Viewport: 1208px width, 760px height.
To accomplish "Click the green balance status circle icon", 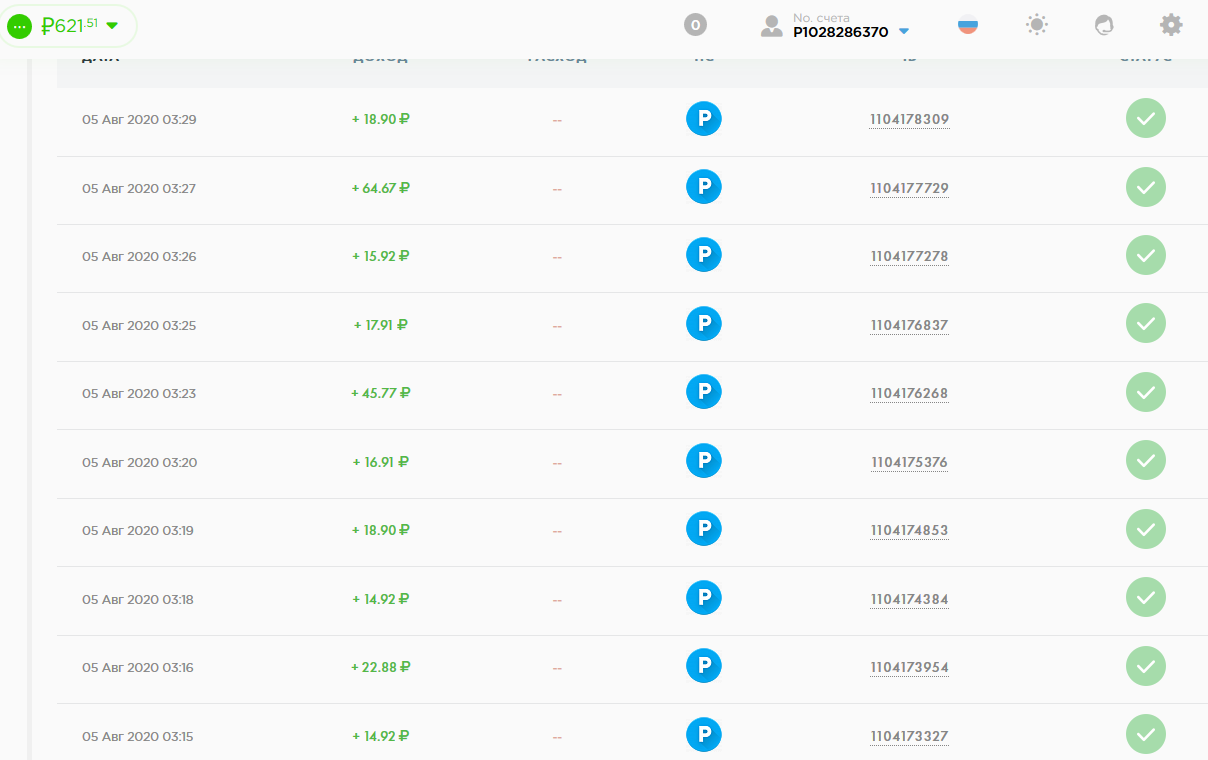I will [20, 26].
